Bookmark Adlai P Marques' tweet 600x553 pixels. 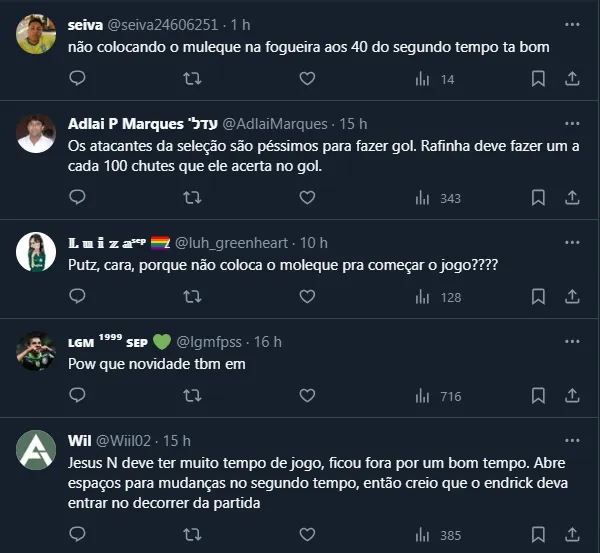[x=537, y=198]
